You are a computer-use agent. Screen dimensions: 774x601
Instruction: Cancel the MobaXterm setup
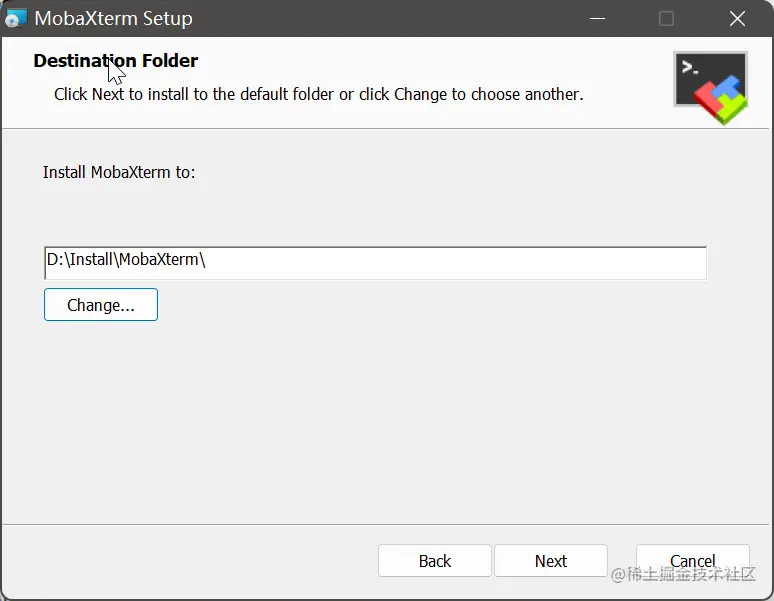693,561
